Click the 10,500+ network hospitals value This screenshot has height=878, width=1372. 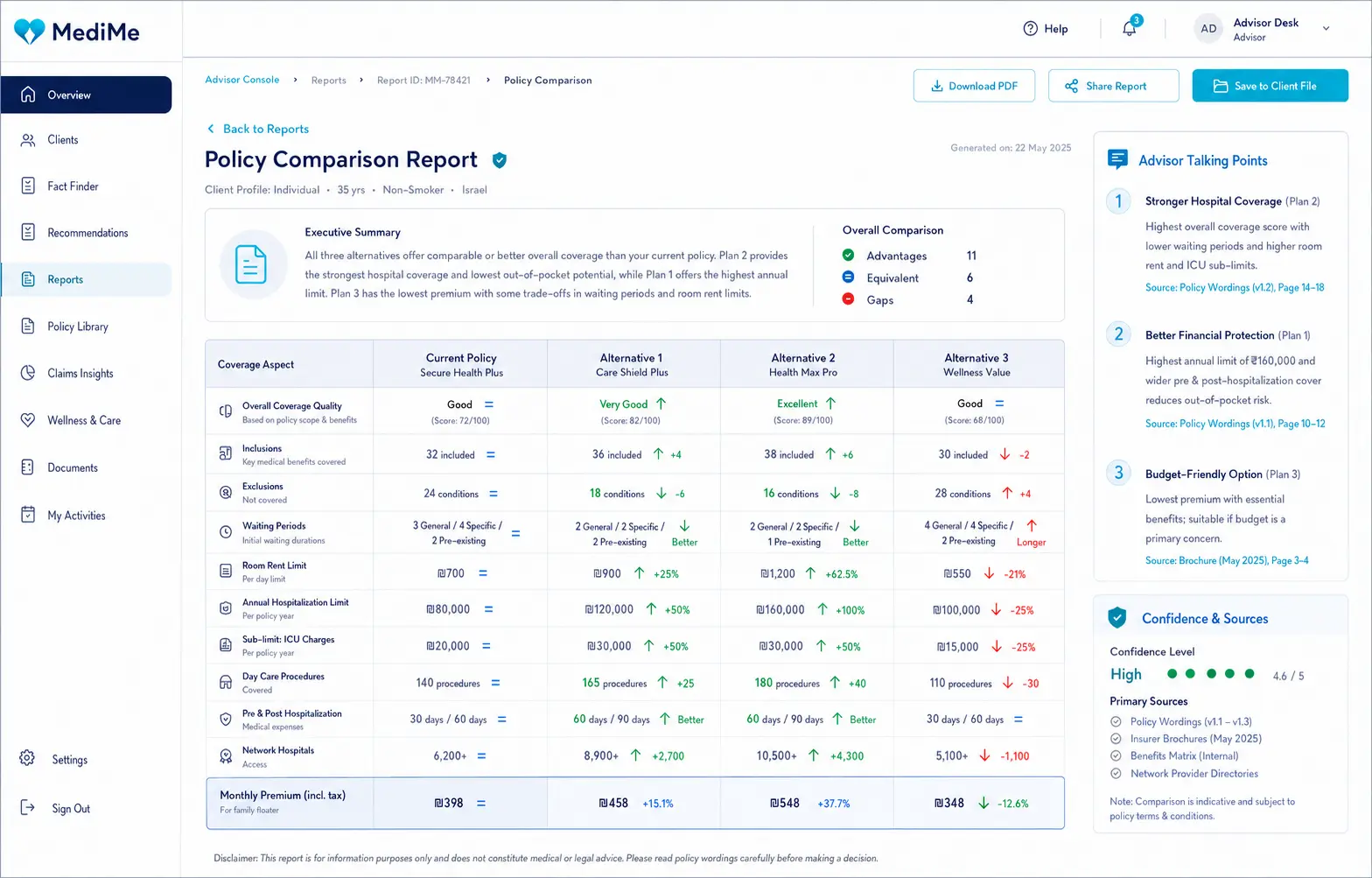(x=776, y=755)
